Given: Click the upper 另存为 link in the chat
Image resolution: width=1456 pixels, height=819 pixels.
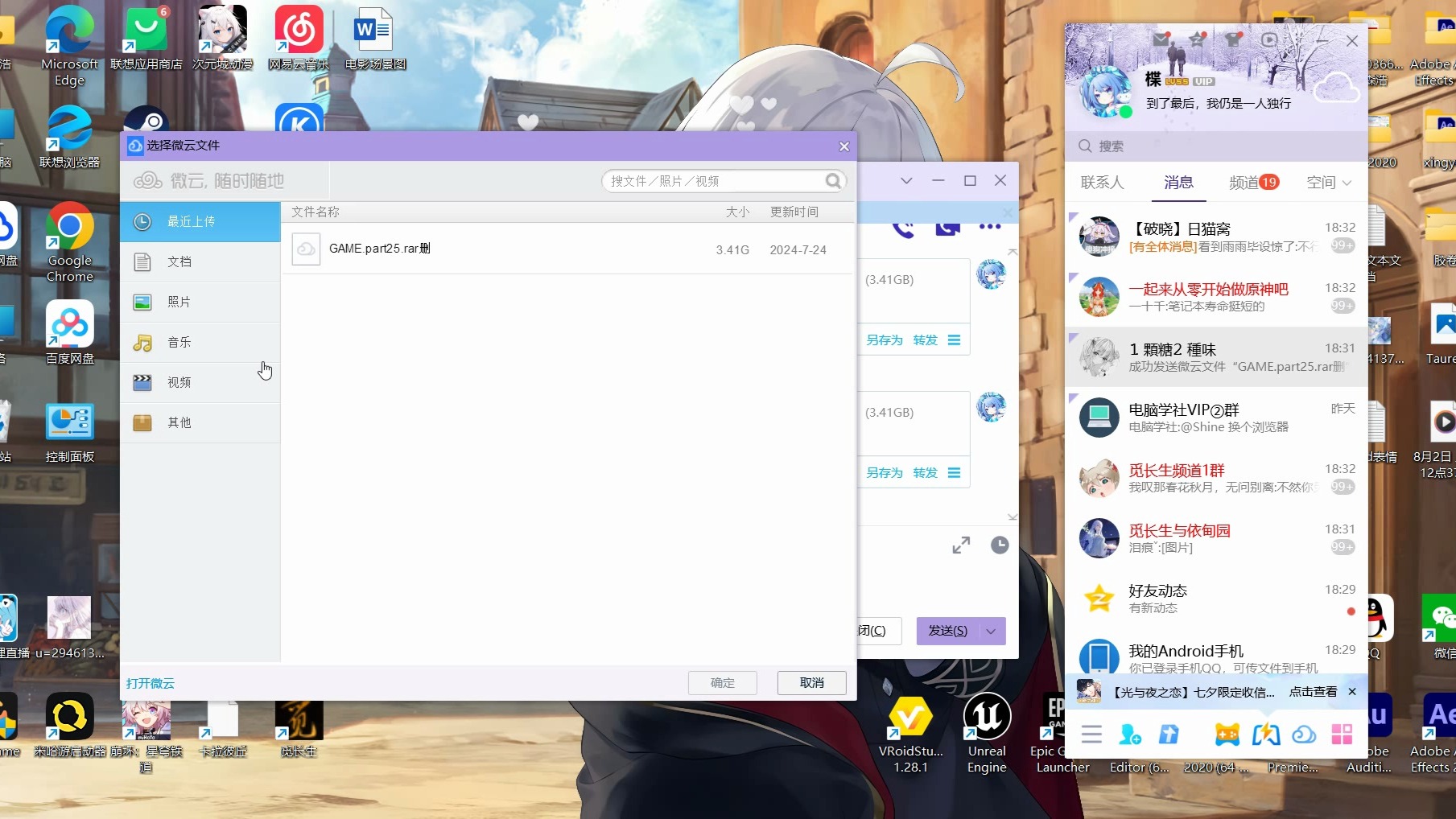Looking at the screenshot, I should click(884, 340).
